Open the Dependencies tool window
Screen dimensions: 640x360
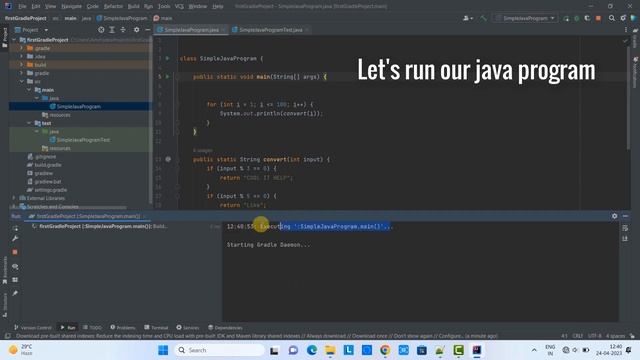(225, 327)
